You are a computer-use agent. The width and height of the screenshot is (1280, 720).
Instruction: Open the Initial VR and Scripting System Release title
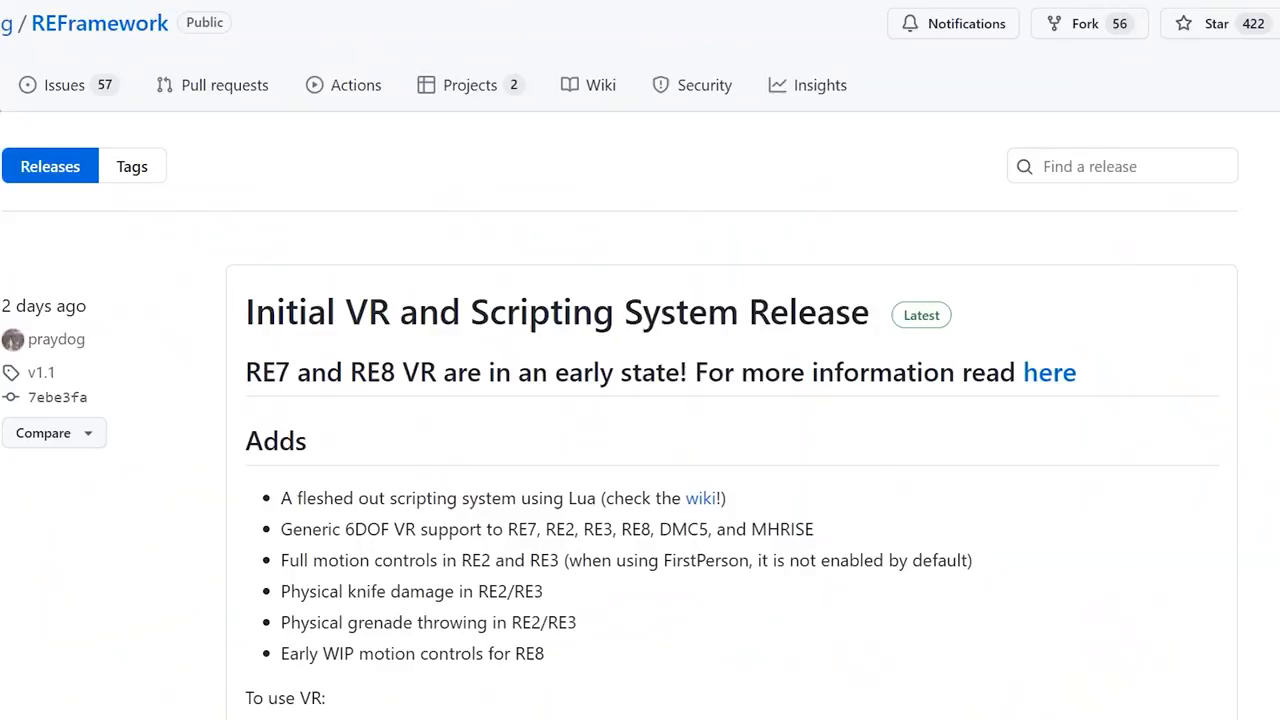(557, 312)
